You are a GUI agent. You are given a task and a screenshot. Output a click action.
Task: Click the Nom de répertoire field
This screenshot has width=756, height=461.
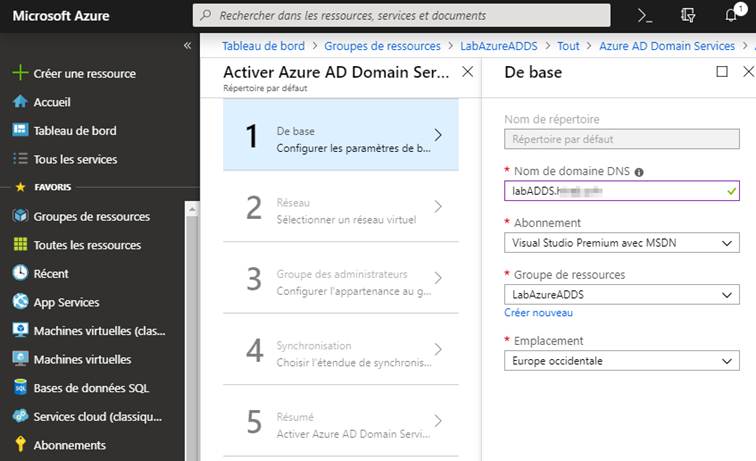click(x=622, y=139)
